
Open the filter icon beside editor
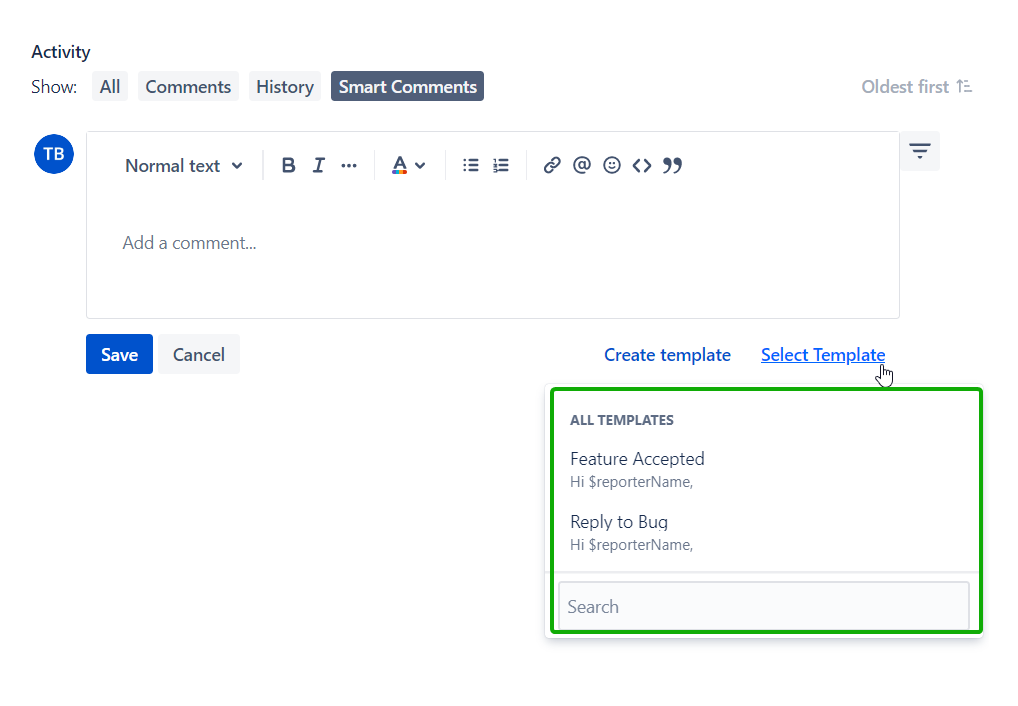[x=919, y=151]
